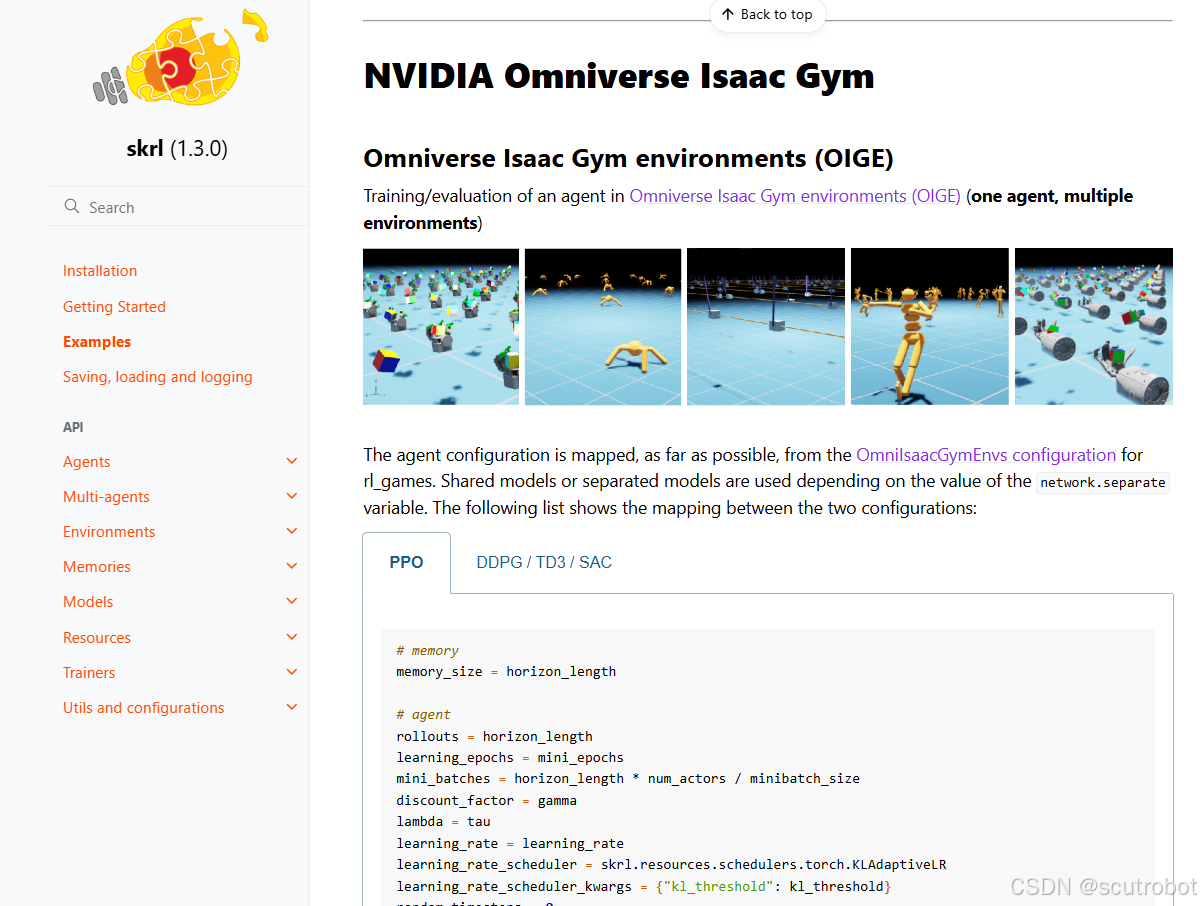The width and height of the screenshot is (1201, 906).
Task: Expand the Memories chevron
Action: [292, 566]
